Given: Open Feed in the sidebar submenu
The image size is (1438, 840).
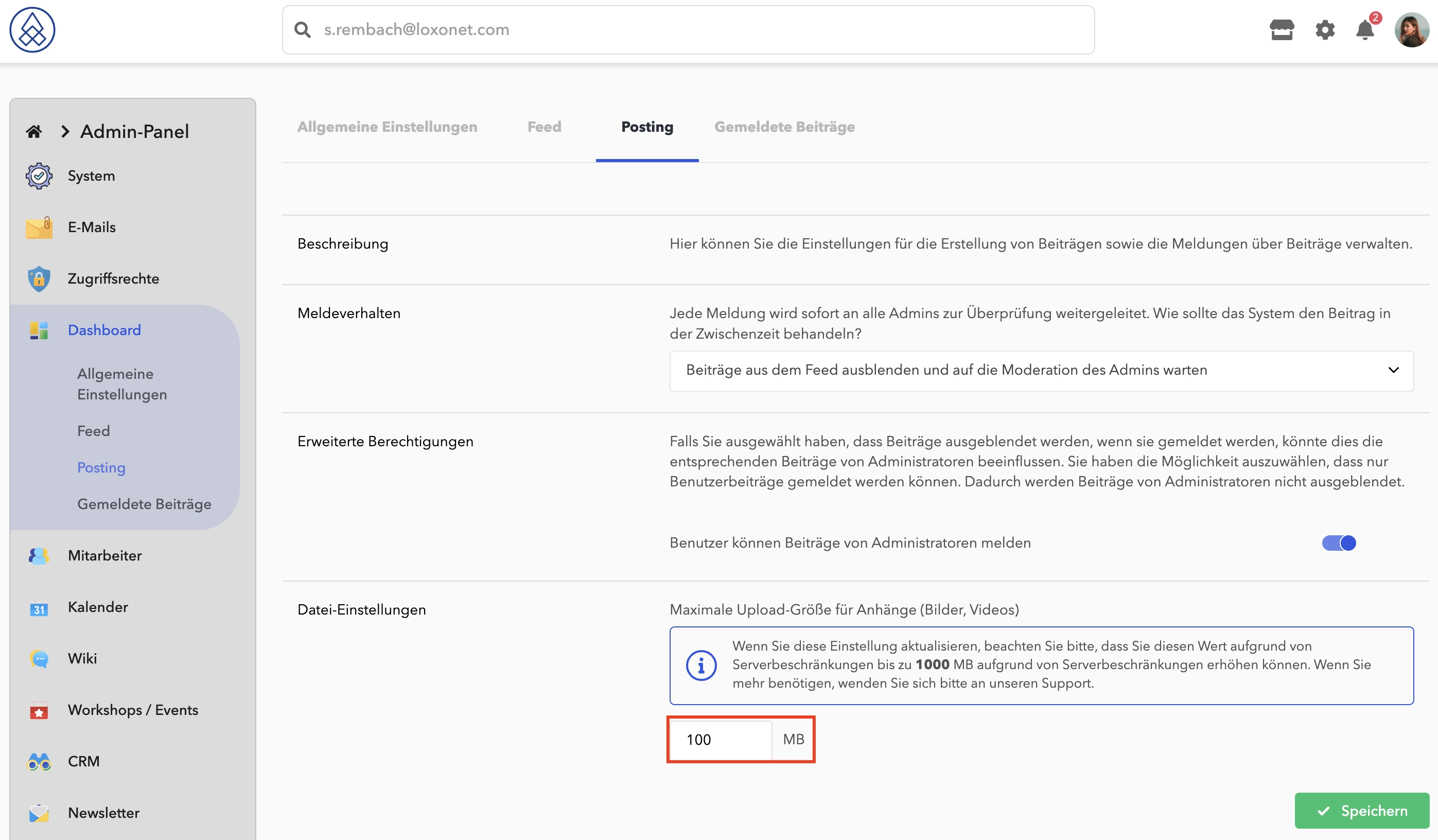Looking at the screenshot, I should tap(94, 431).
